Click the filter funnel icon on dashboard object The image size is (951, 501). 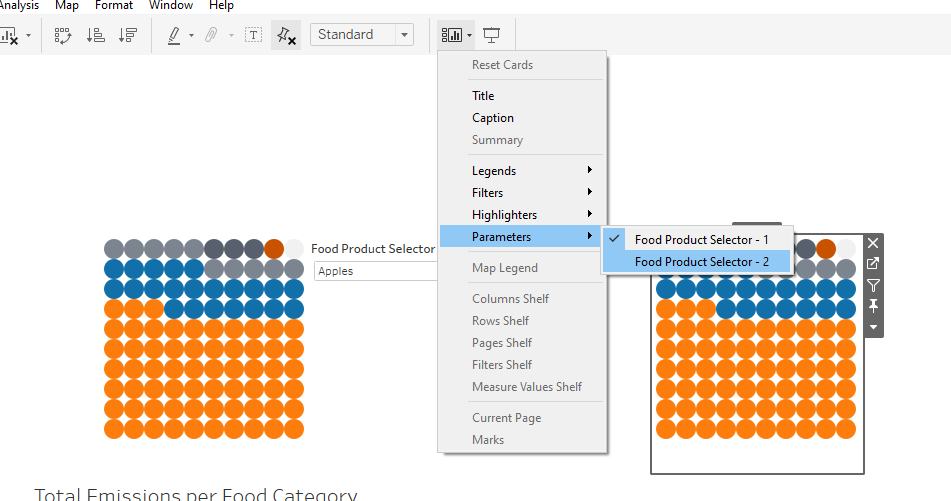tap(873, 285)
